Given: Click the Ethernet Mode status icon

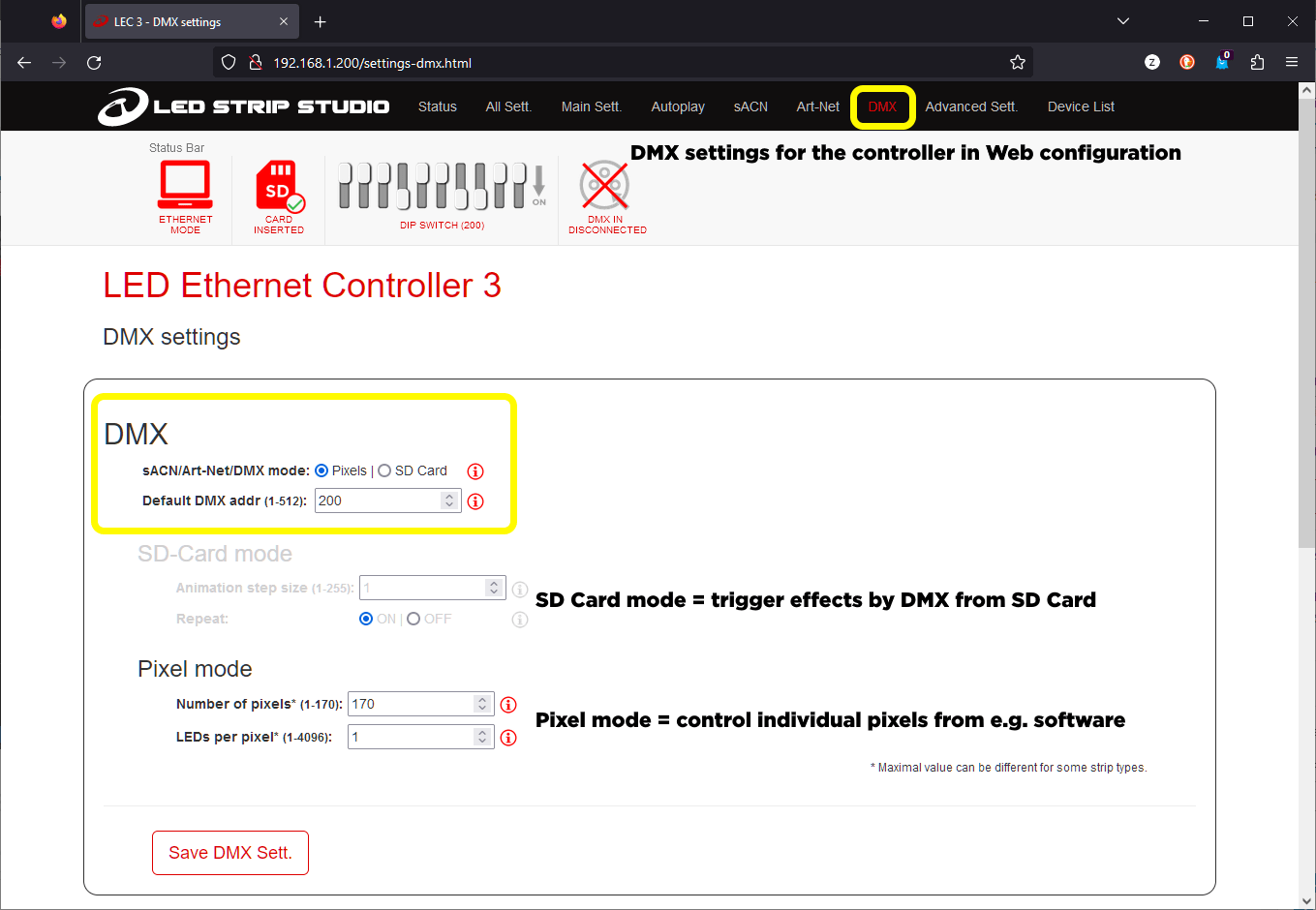Looking at the screenshot, I should 185,185.
